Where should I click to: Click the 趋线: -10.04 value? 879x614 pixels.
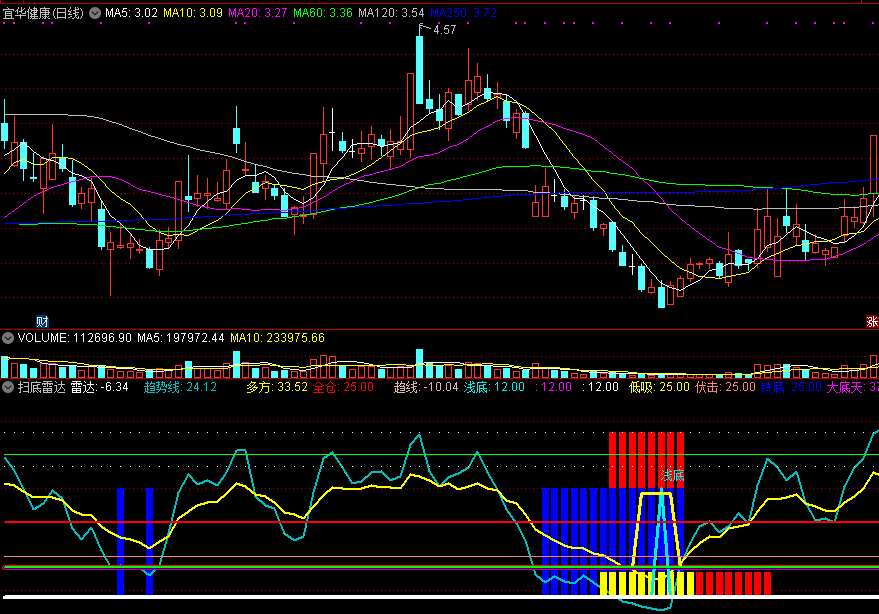pos(426,387)
